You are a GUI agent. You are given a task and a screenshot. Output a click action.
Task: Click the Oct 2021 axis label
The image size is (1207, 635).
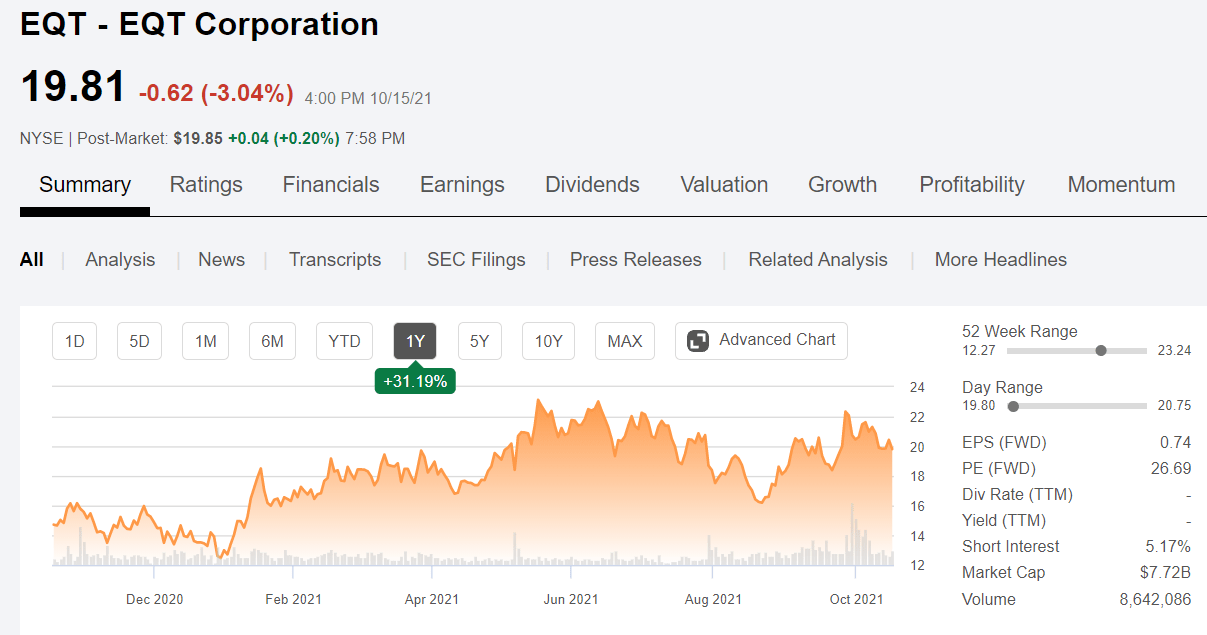(x=856, y=599)
